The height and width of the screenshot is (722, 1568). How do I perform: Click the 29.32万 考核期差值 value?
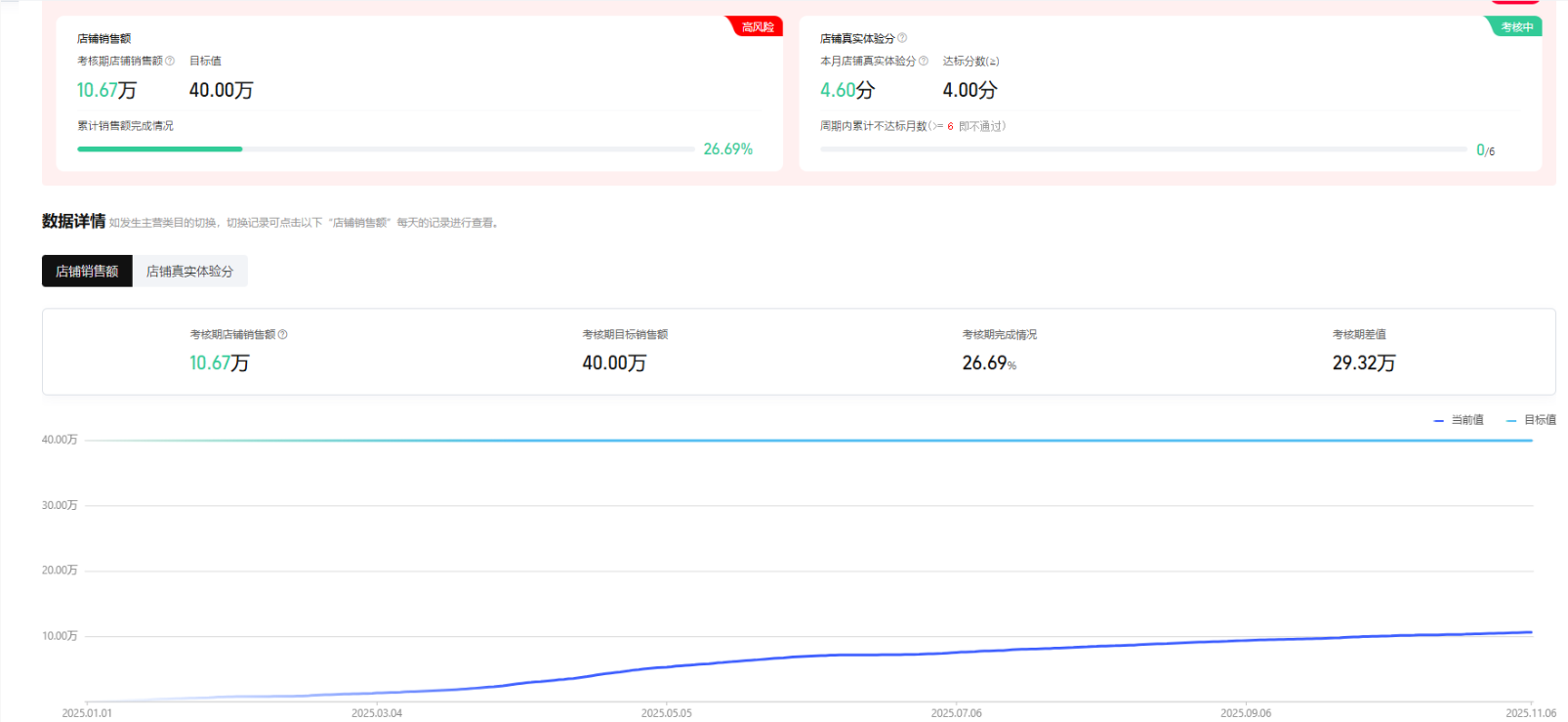(1363, 363)
